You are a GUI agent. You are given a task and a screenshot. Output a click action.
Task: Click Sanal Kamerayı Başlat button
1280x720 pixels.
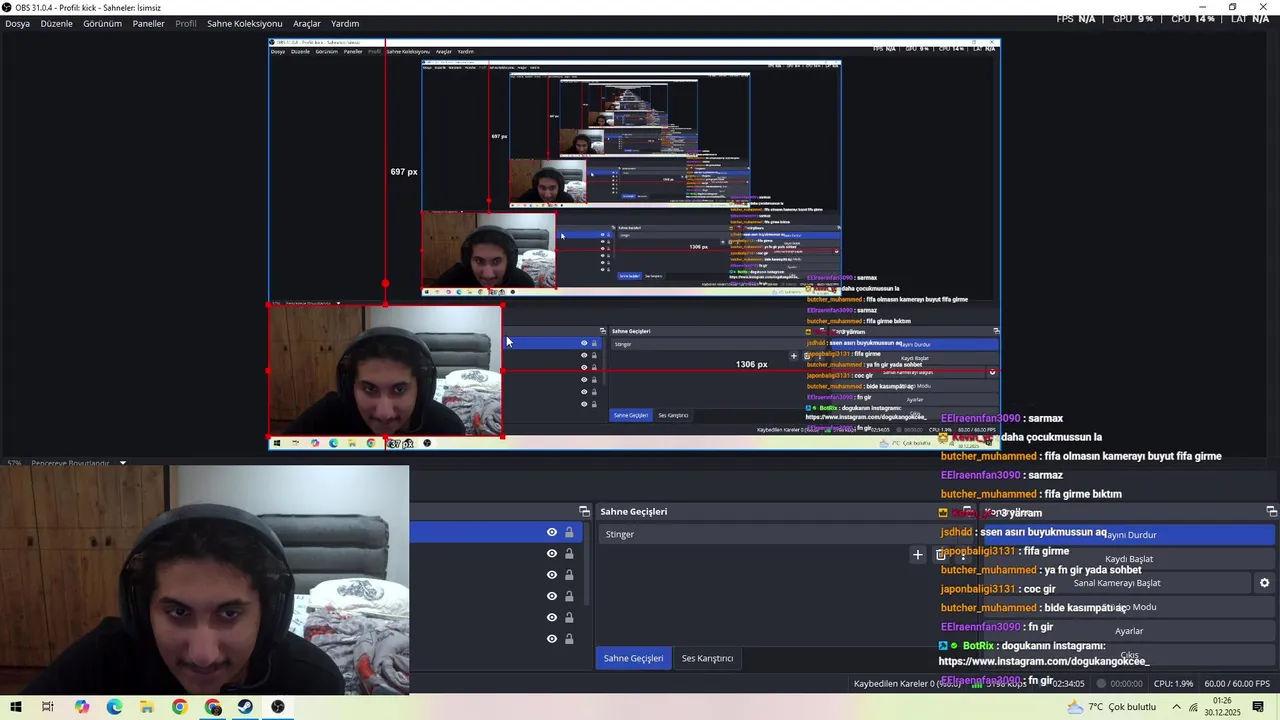tap(1117, 583)
